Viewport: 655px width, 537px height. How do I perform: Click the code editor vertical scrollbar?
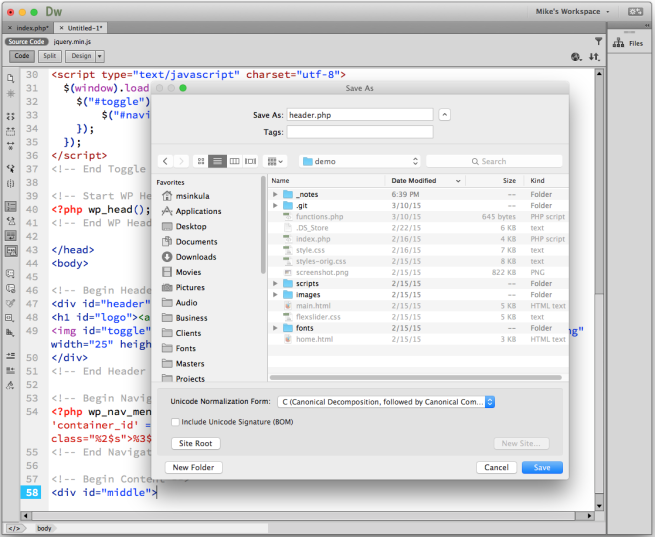599,184
